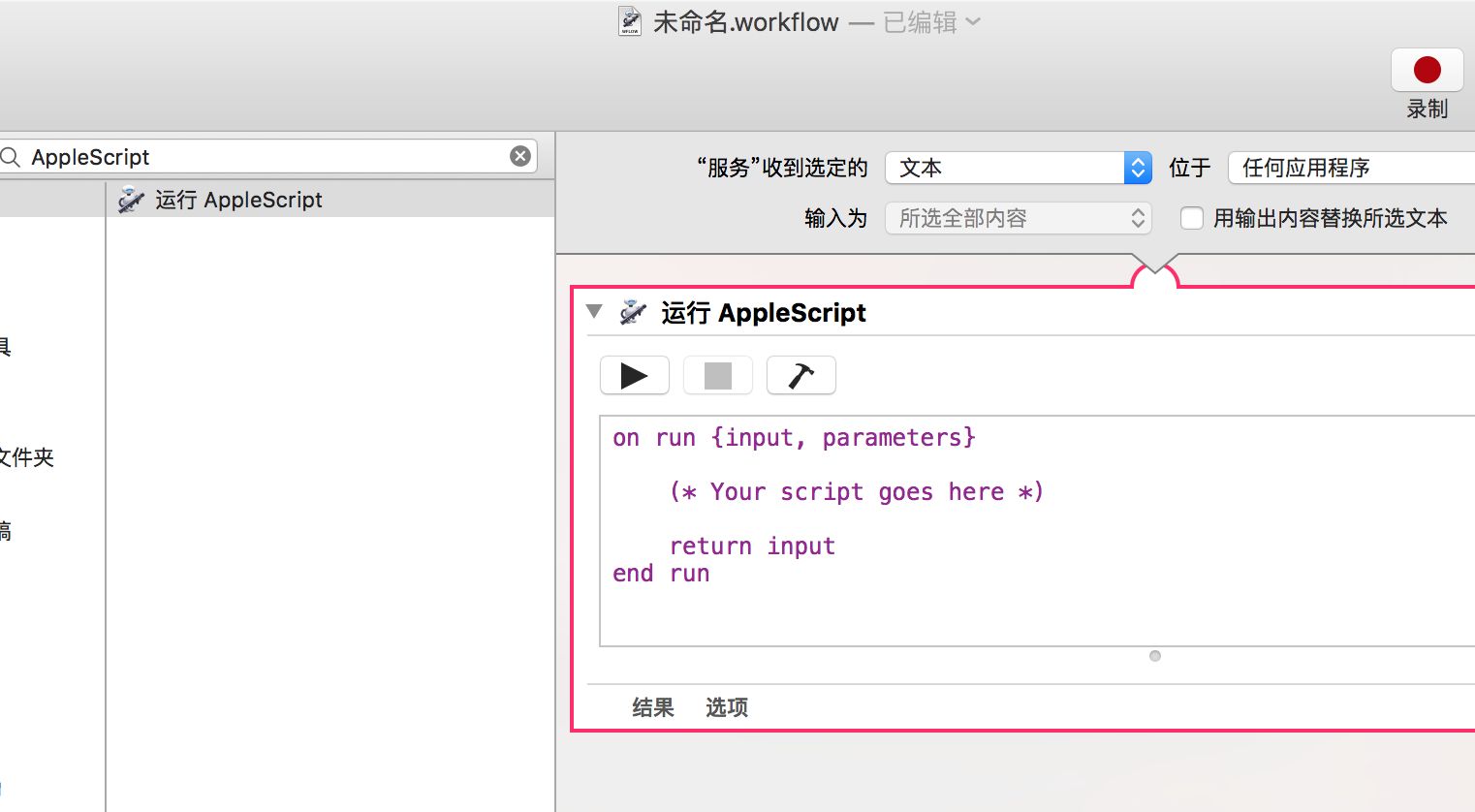This screenshot has width=1475, height=812.
Task: Open the 文本 service input dropdown
Action: point(1018,168)
